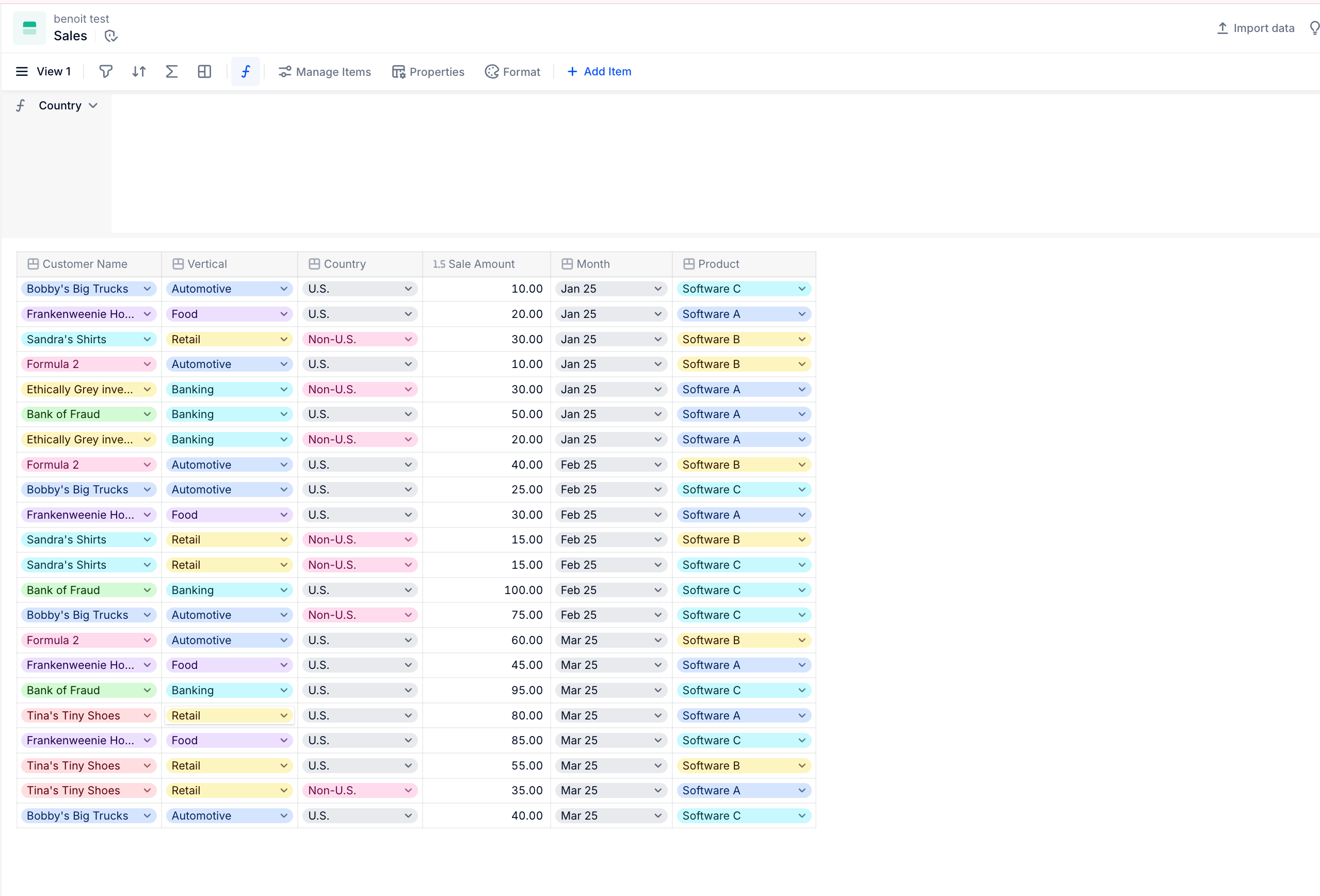Open Month dropdown in 25.00 row
The height and width of the screenshot is (896, 1320).
[x=611, y=490]
